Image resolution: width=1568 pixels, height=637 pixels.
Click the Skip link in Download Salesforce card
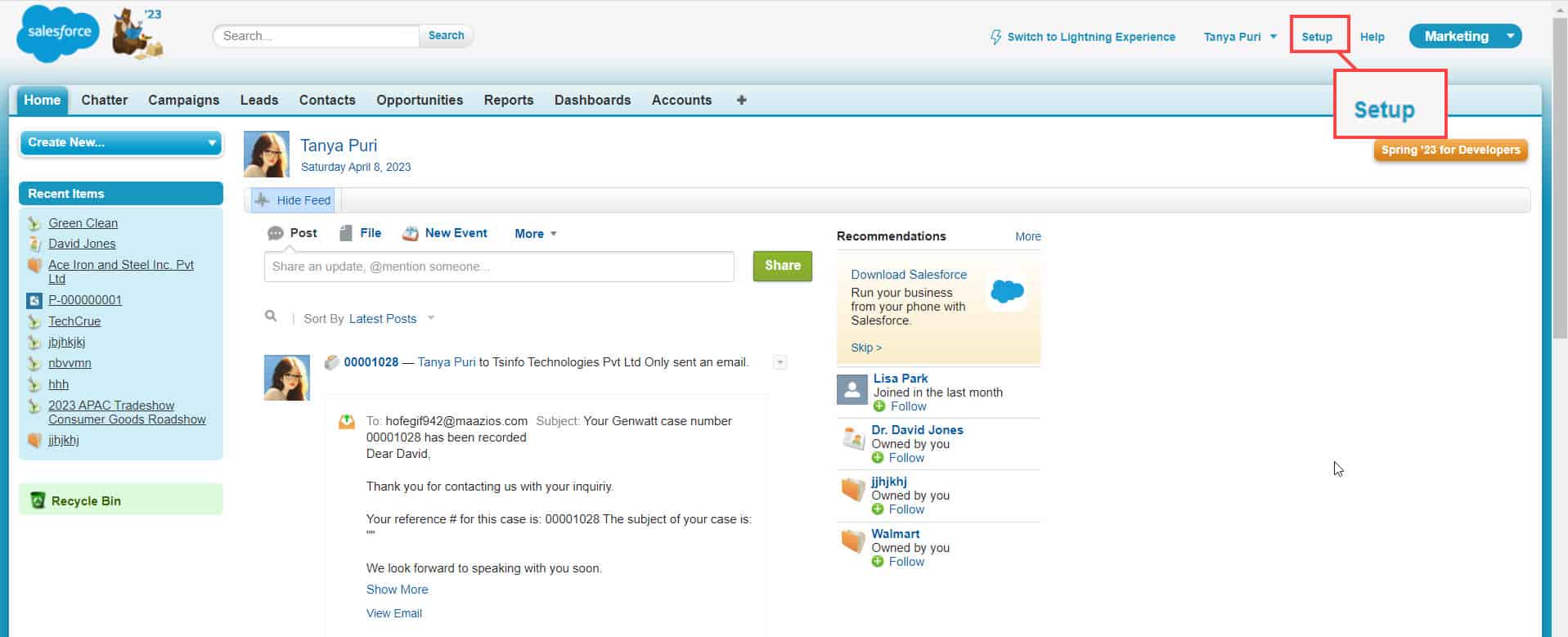click(x=866, y=348)
